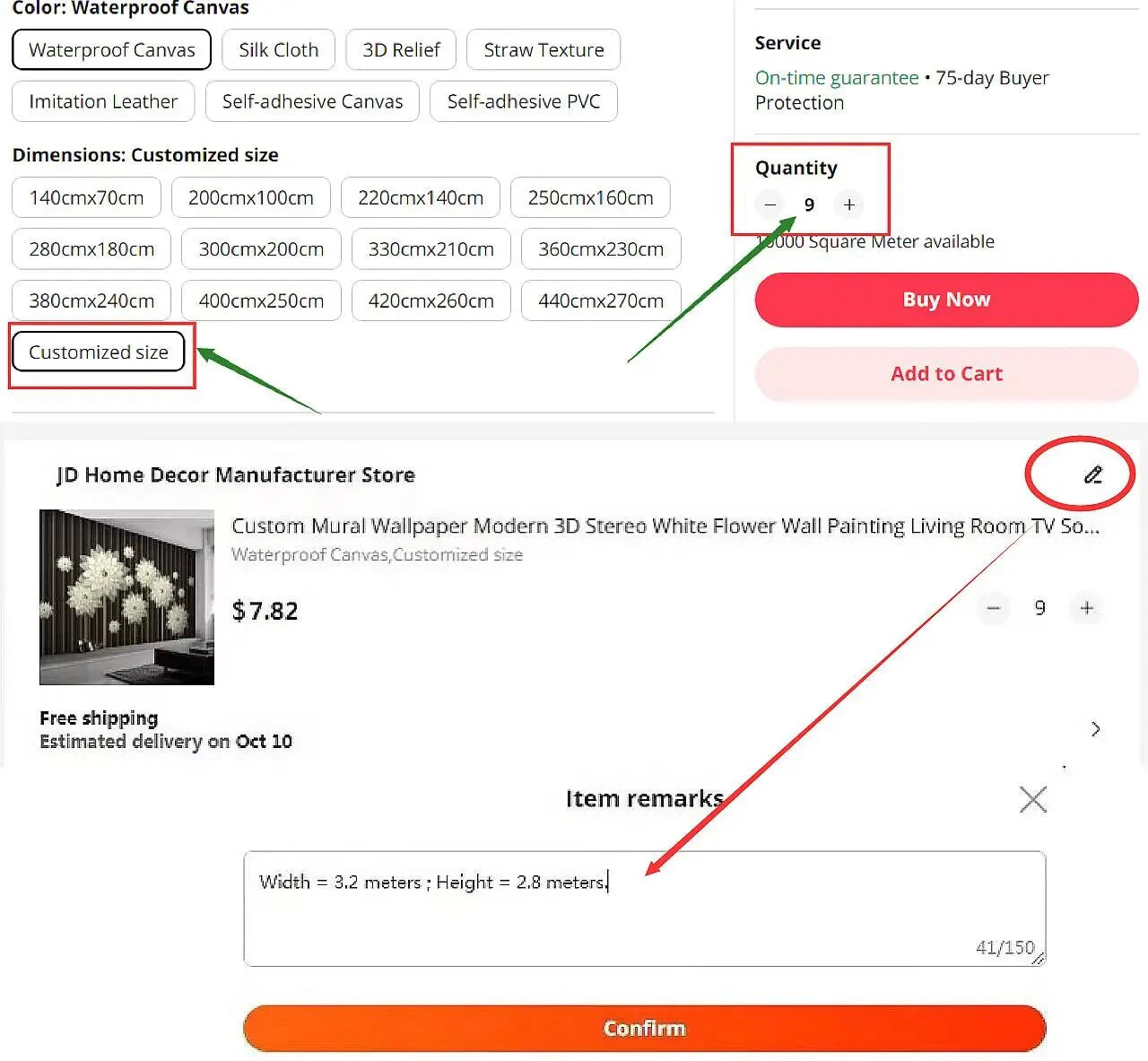Increase quantity with top plus button

(x=848, y=204)
